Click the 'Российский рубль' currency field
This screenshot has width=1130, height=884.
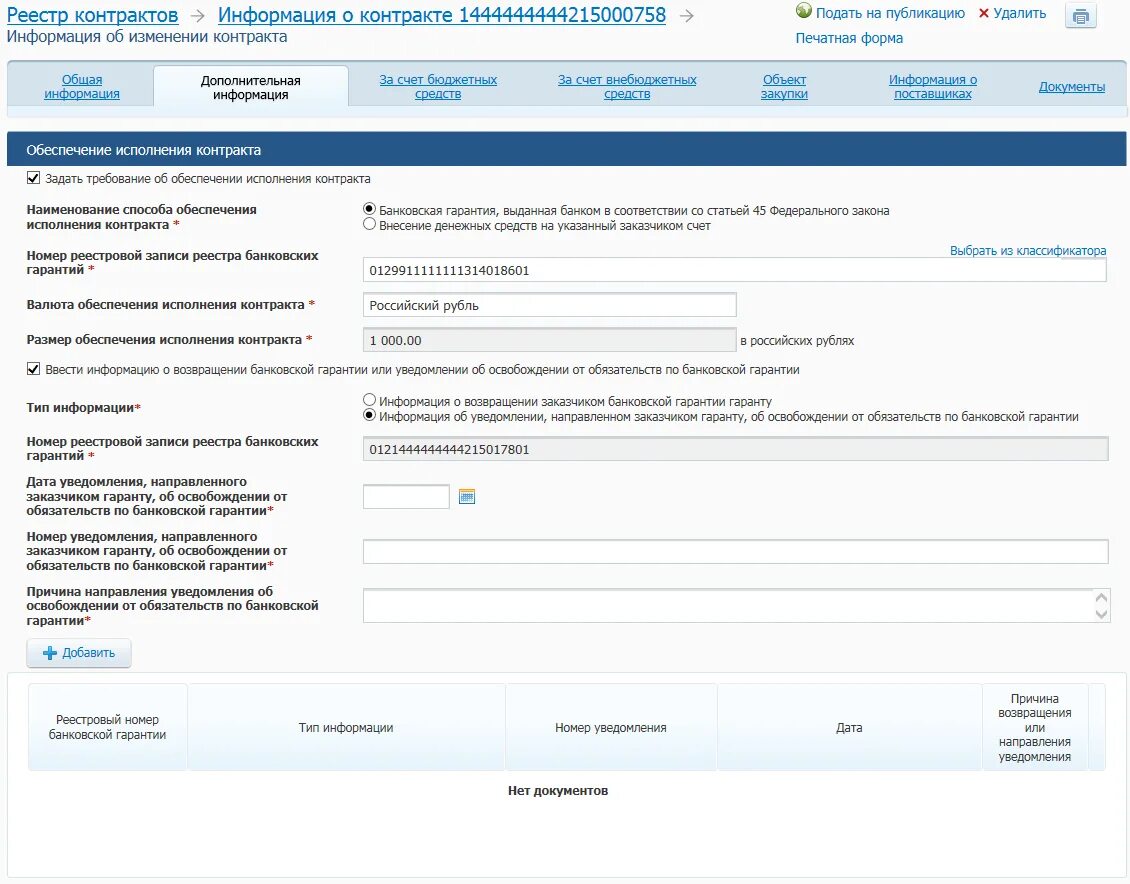tap(549, 305)
